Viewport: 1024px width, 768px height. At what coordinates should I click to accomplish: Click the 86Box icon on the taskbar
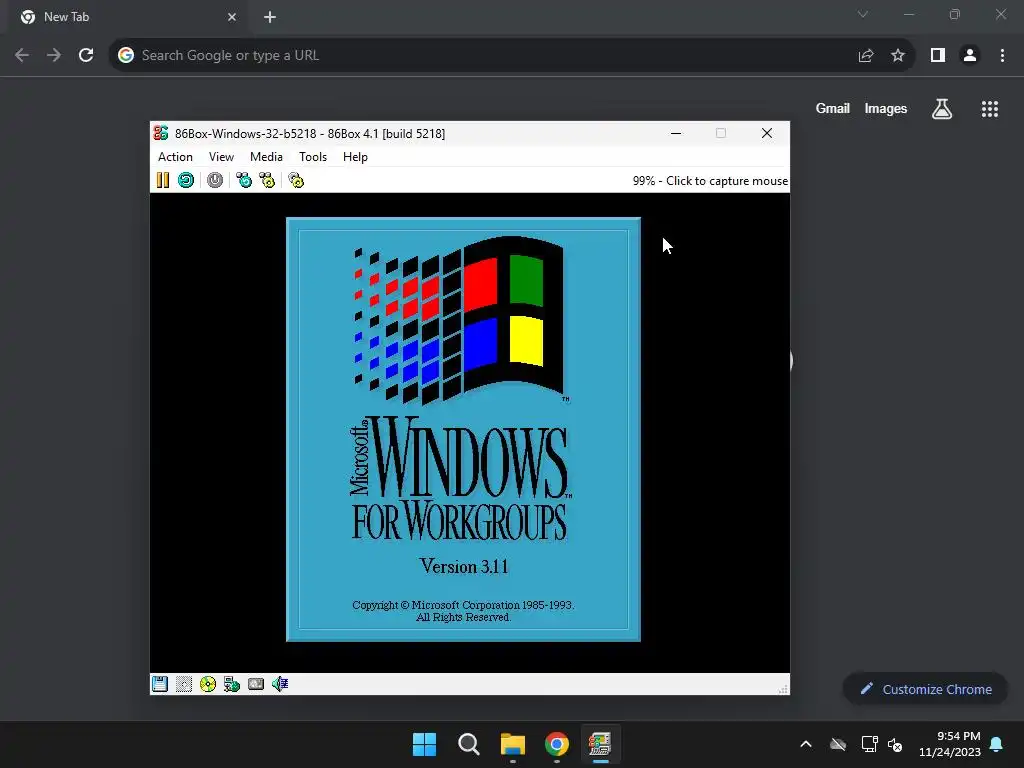point(601,744)
